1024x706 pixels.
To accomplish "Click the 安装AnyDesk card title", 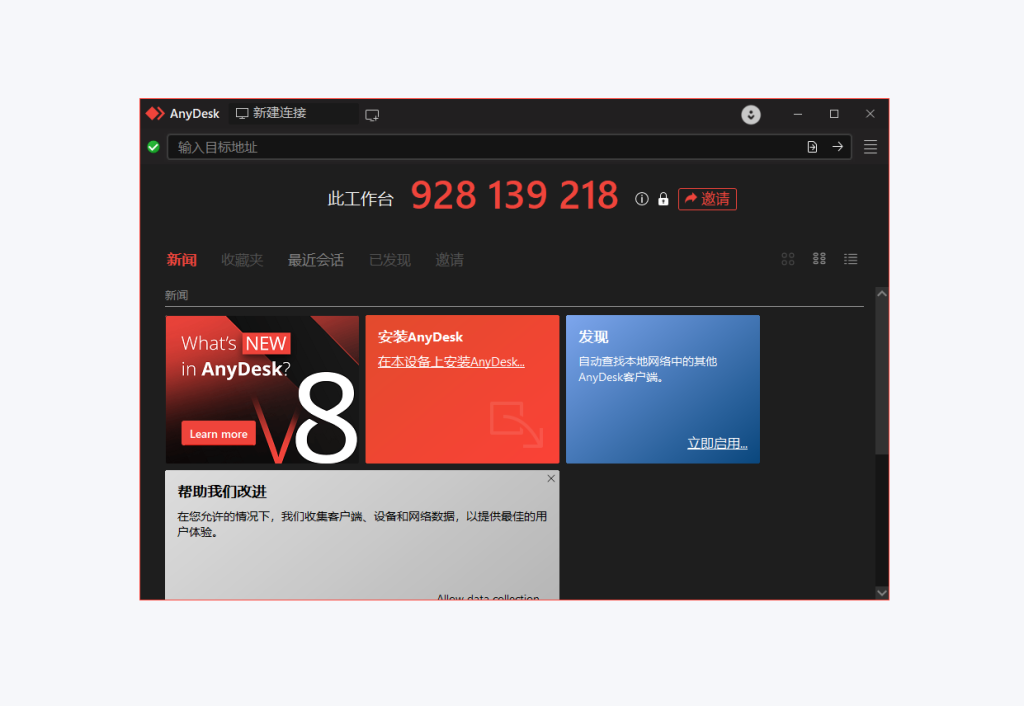I will [420, 337].
